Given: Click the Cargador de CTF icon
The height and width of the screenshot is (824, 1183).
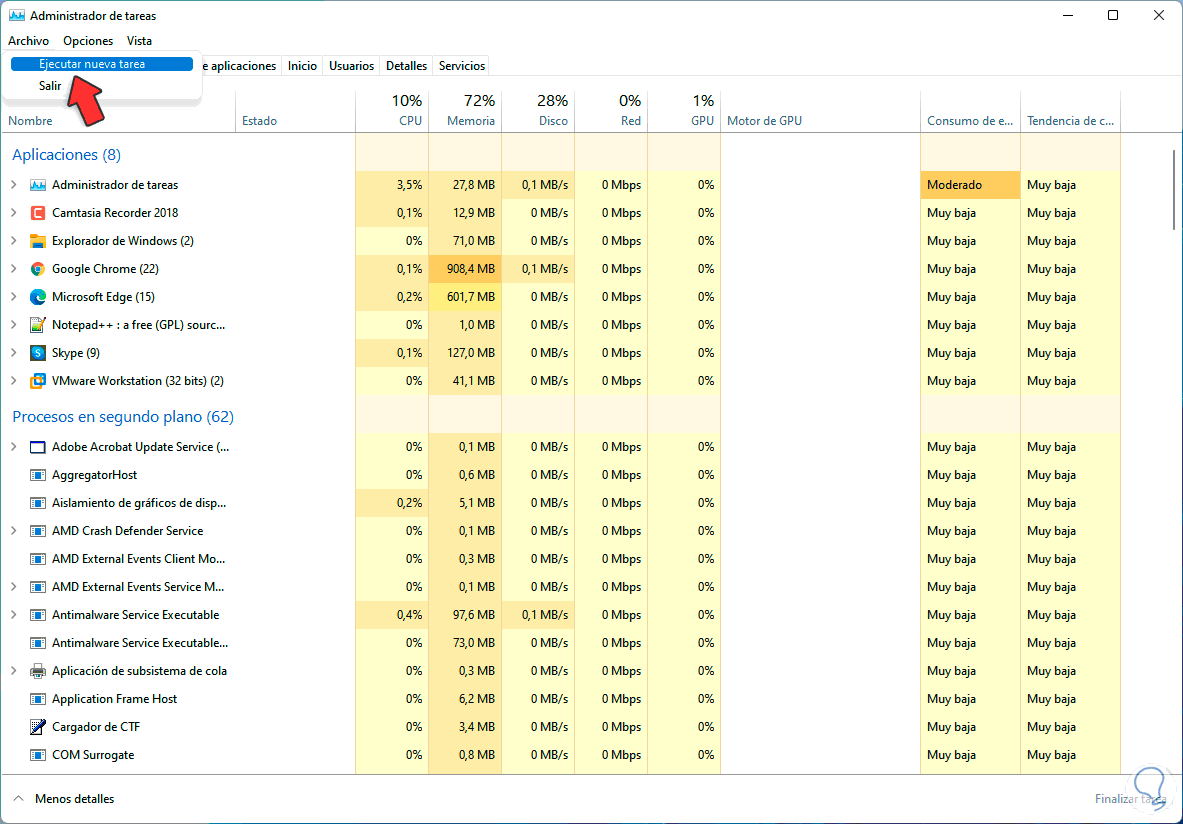Looking at the screenshot, I should coord(38,727).
